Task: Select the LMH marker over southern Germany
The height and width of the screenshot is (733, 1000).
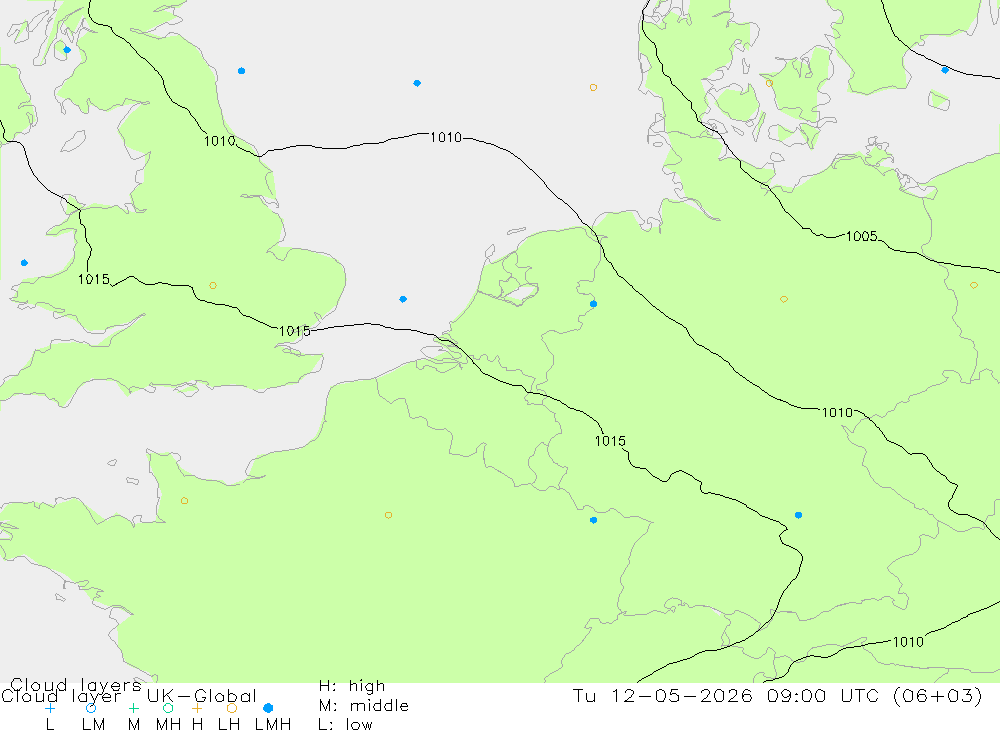Action: 798,515
